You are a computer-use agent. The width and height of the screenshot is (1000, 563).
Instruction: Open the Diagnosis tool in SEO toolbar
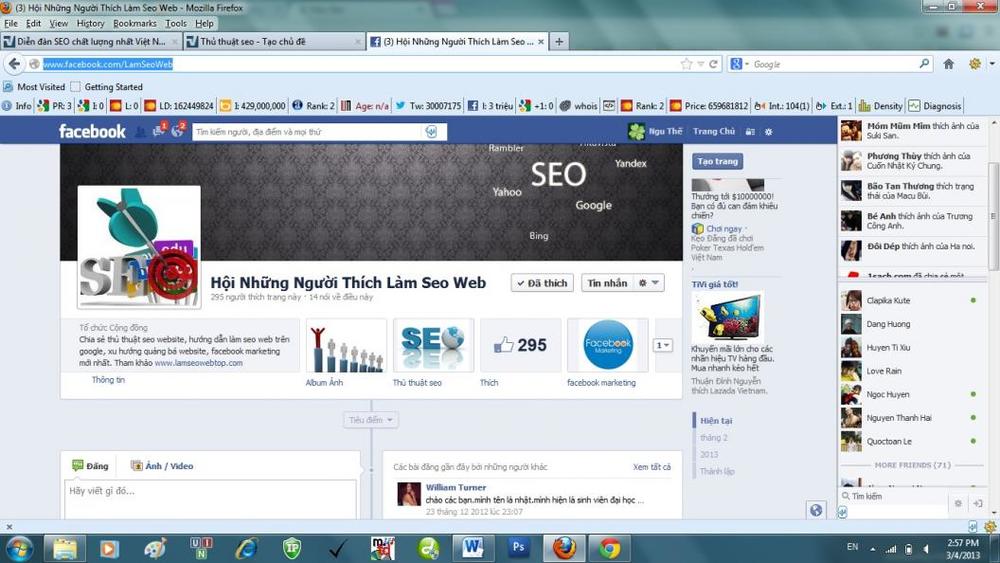click(935, 106)
